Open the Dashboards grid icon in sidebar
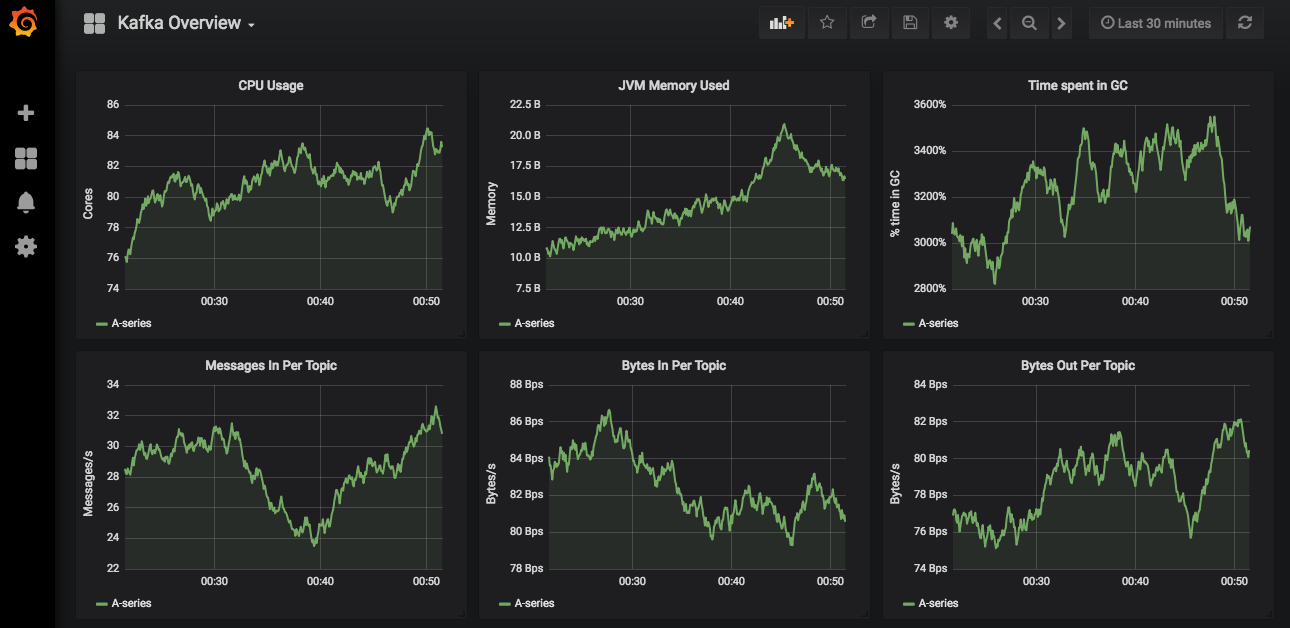This screenshot has width=1290, height=628. [27, 158]
